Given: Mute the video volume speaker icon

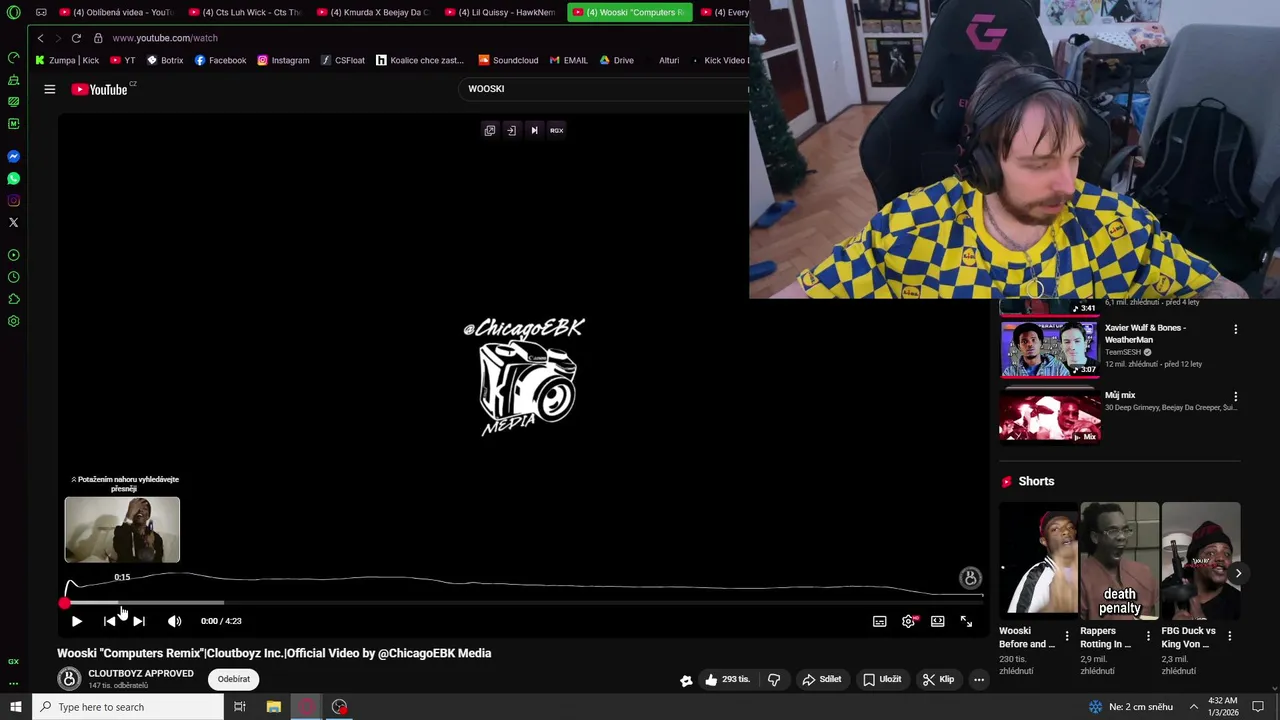Looking at the screenshot, I should click(174, 621).
